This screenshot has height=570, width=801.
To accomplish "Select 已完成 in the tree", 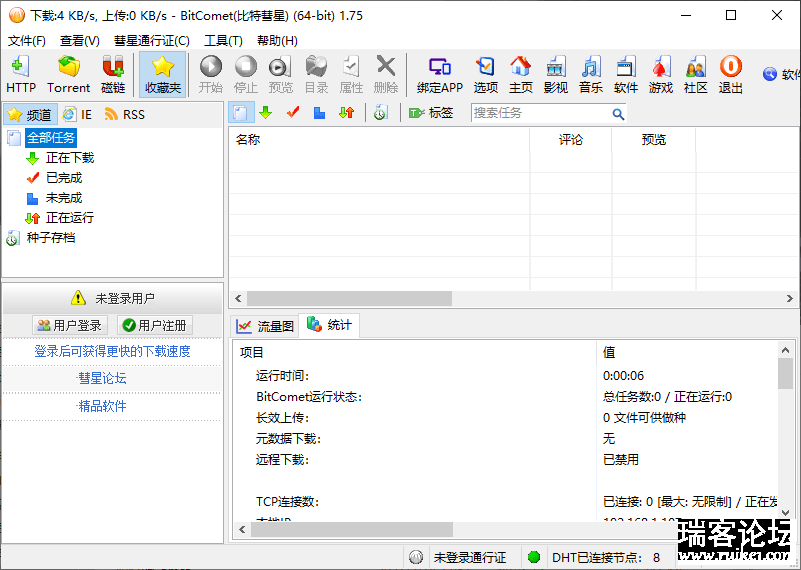I will tap(64, 178).
